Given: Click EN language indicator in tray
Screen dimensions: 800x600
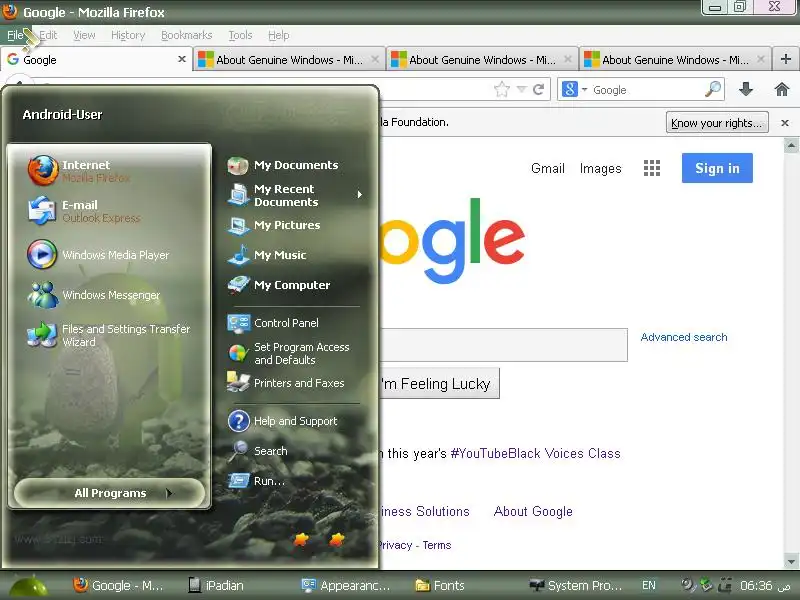Looking at the screenshot, I should point(649,585).
